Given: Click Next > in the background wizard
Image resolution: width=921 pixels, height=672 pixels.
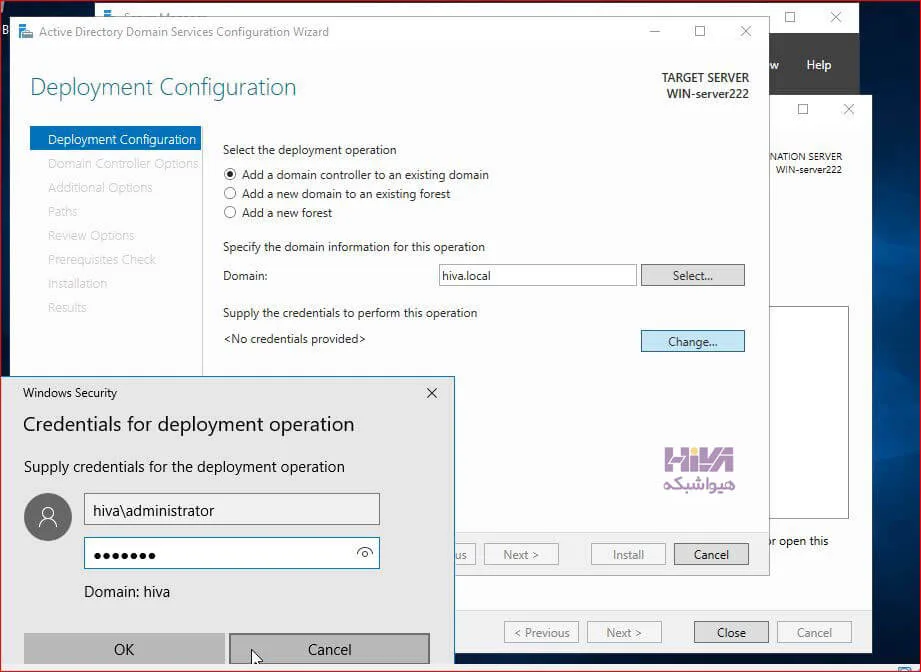Looking at the screenshot, I should point(624,633).
